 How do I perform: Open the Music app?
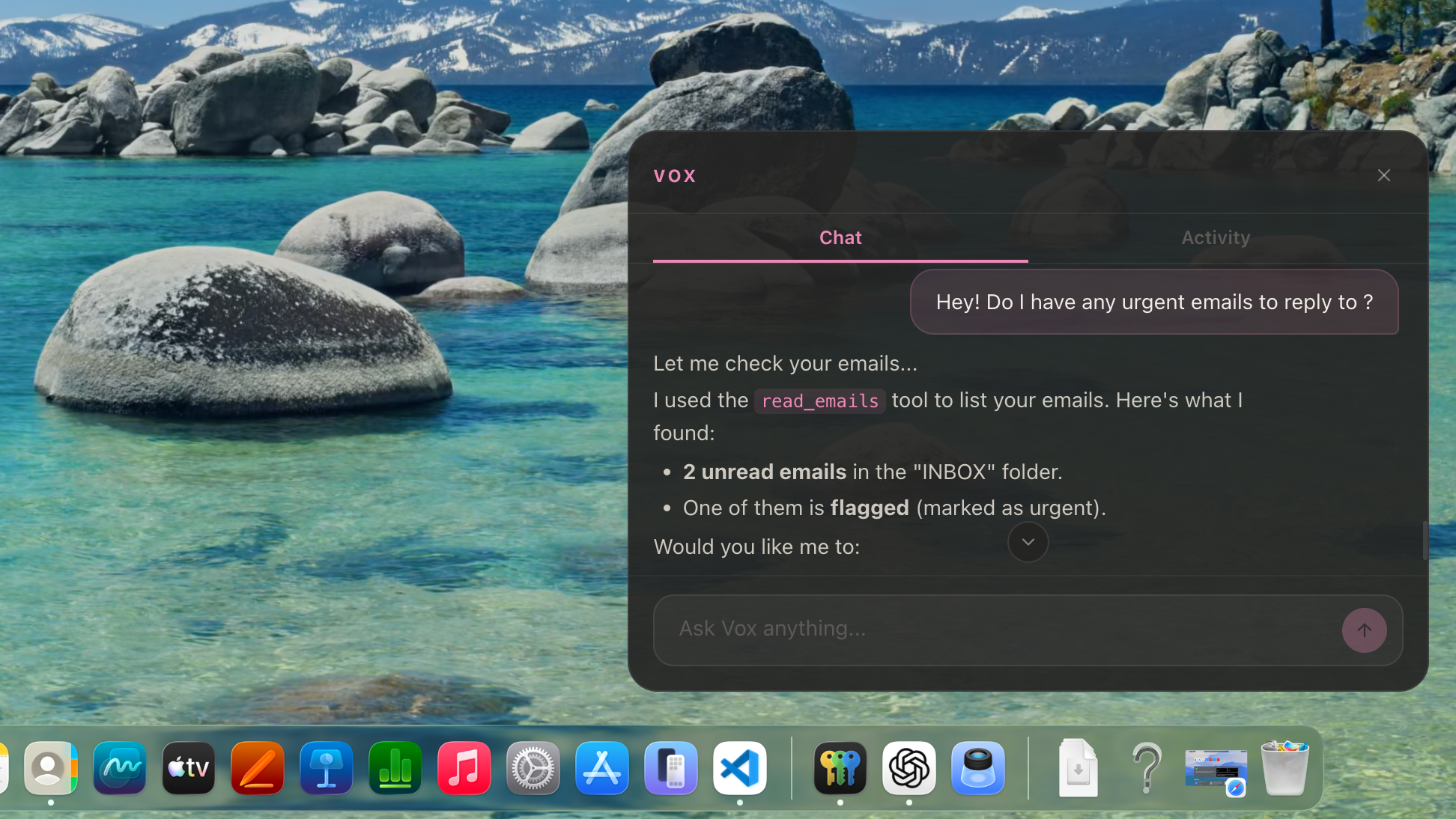464,768
